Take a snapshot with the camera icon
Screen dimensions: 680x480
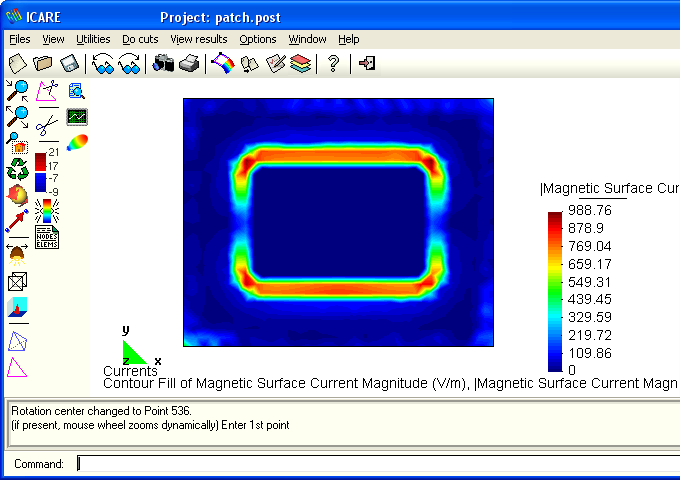point(163,64)
